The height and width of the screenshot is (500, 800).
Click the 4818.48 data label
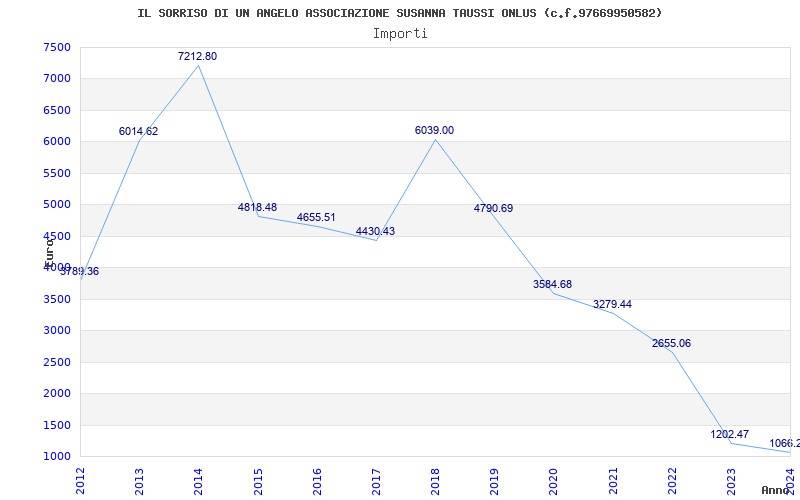pyautogui.click(x=257, y=207)
